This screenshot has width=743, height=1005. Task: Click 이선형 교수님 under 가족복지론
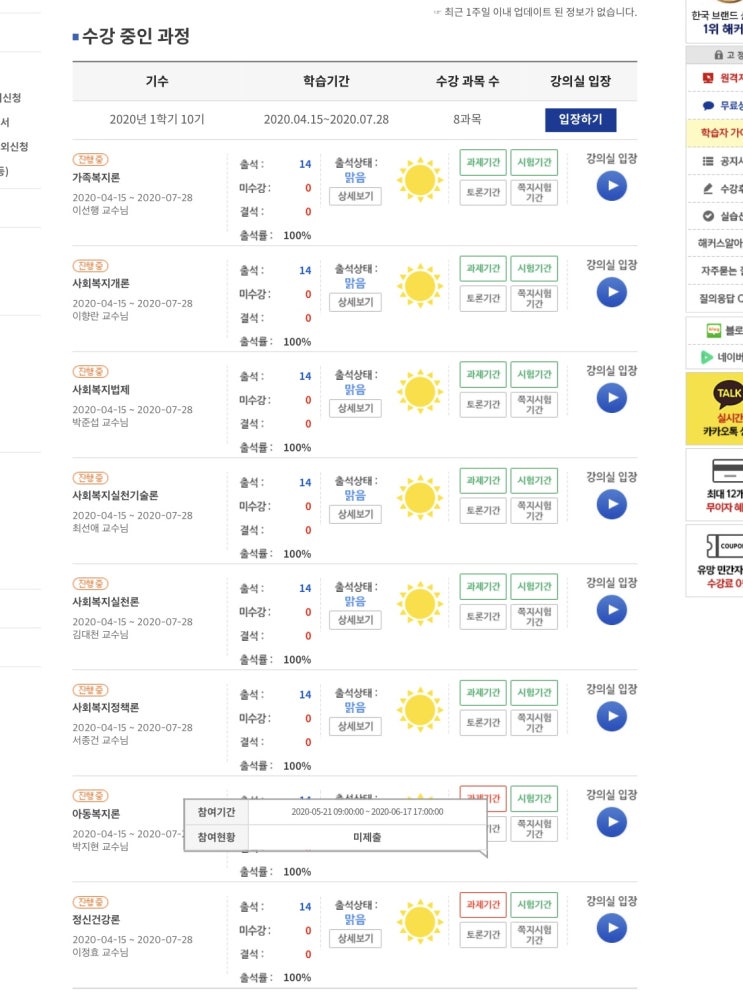point(100,210)
